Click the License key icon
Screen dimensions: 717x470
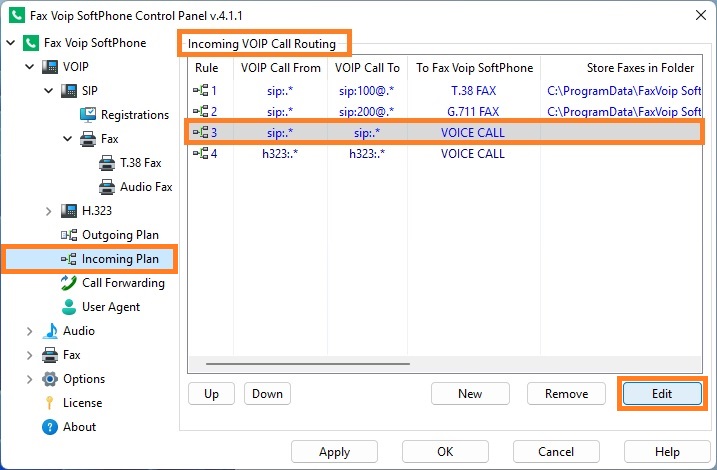50,403
